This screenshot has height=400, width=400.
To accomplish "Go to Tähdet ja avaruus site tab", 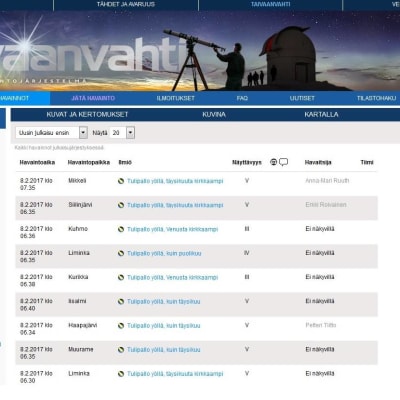I will pyautogui.click(x=126, y=4).
